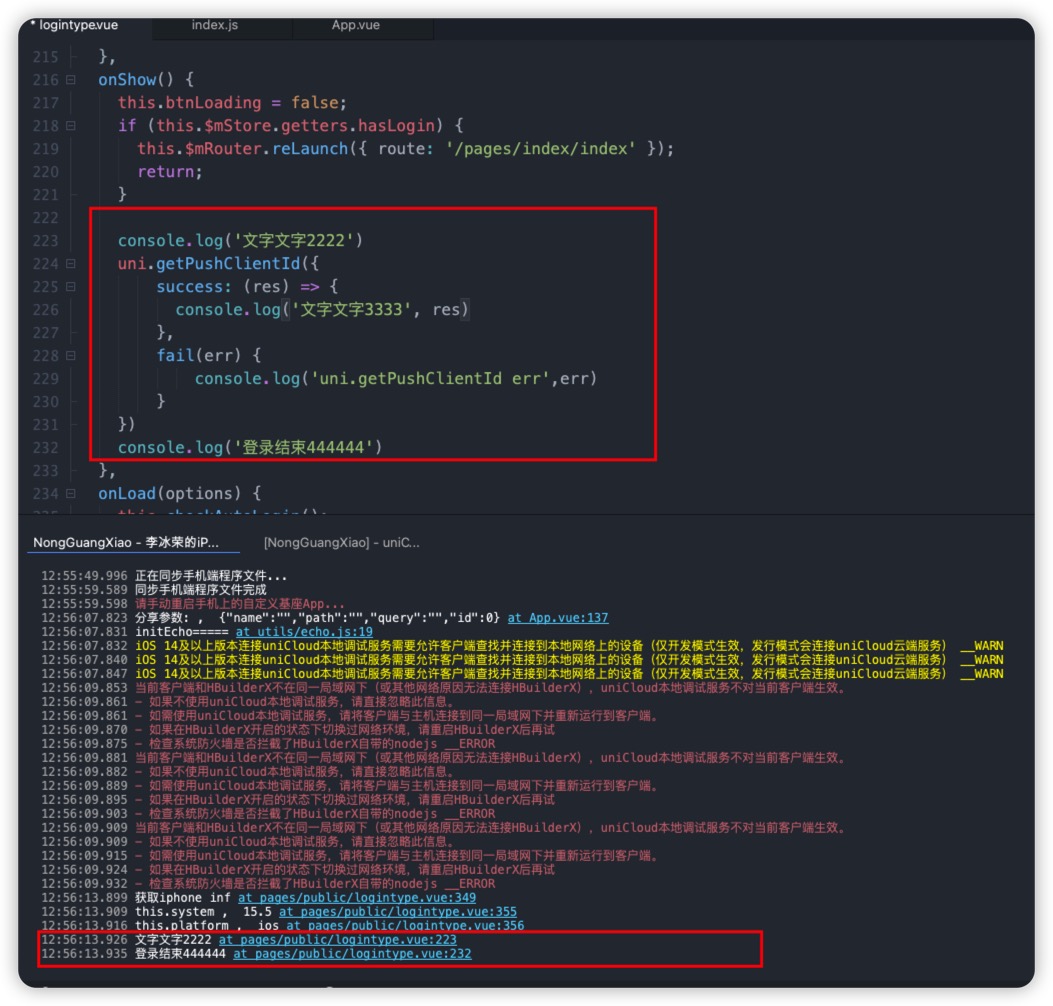
Task: Fold the onLoad(options) function
Action: pyautogui.click(x=71, y=494)
